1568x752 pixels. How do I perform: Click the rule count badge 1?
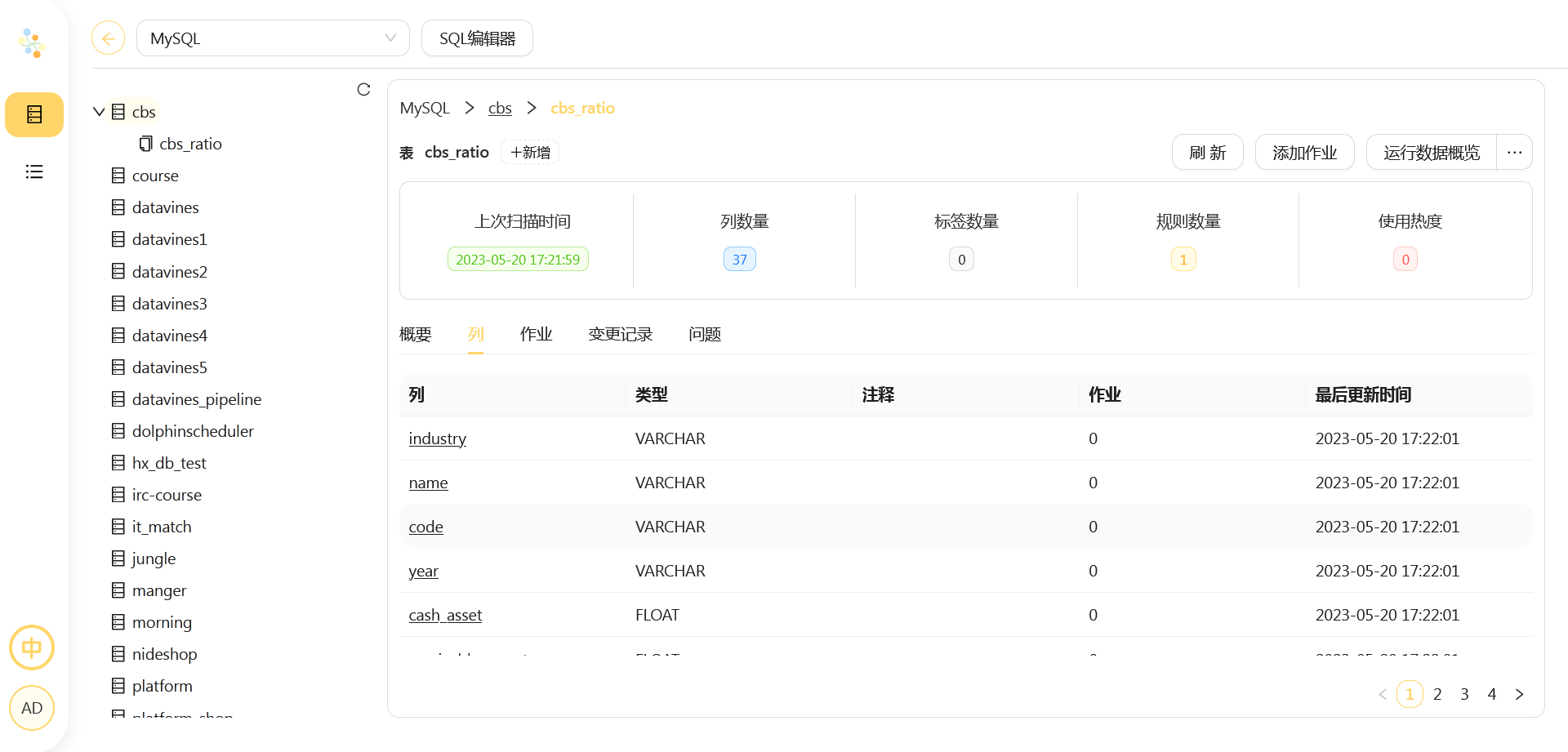1183,259
